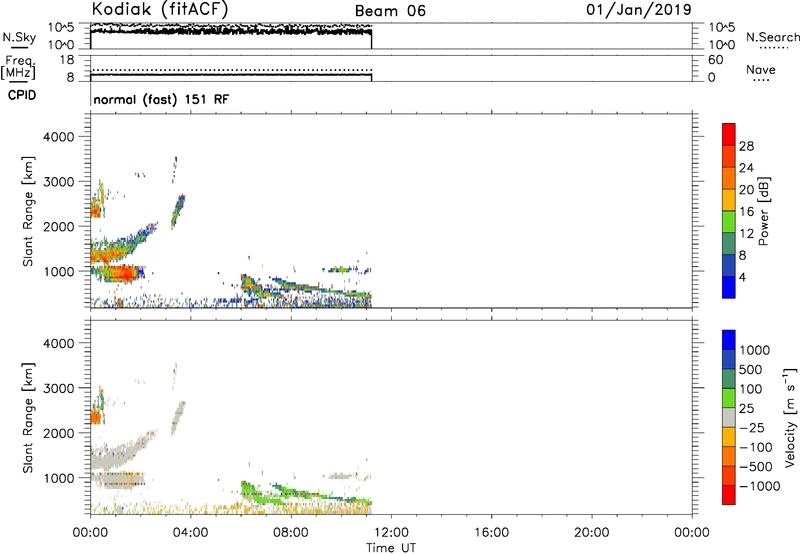Click the 18 tick on the frequency axis
Screen dimensions: 800x554
(x=67, y=60)
